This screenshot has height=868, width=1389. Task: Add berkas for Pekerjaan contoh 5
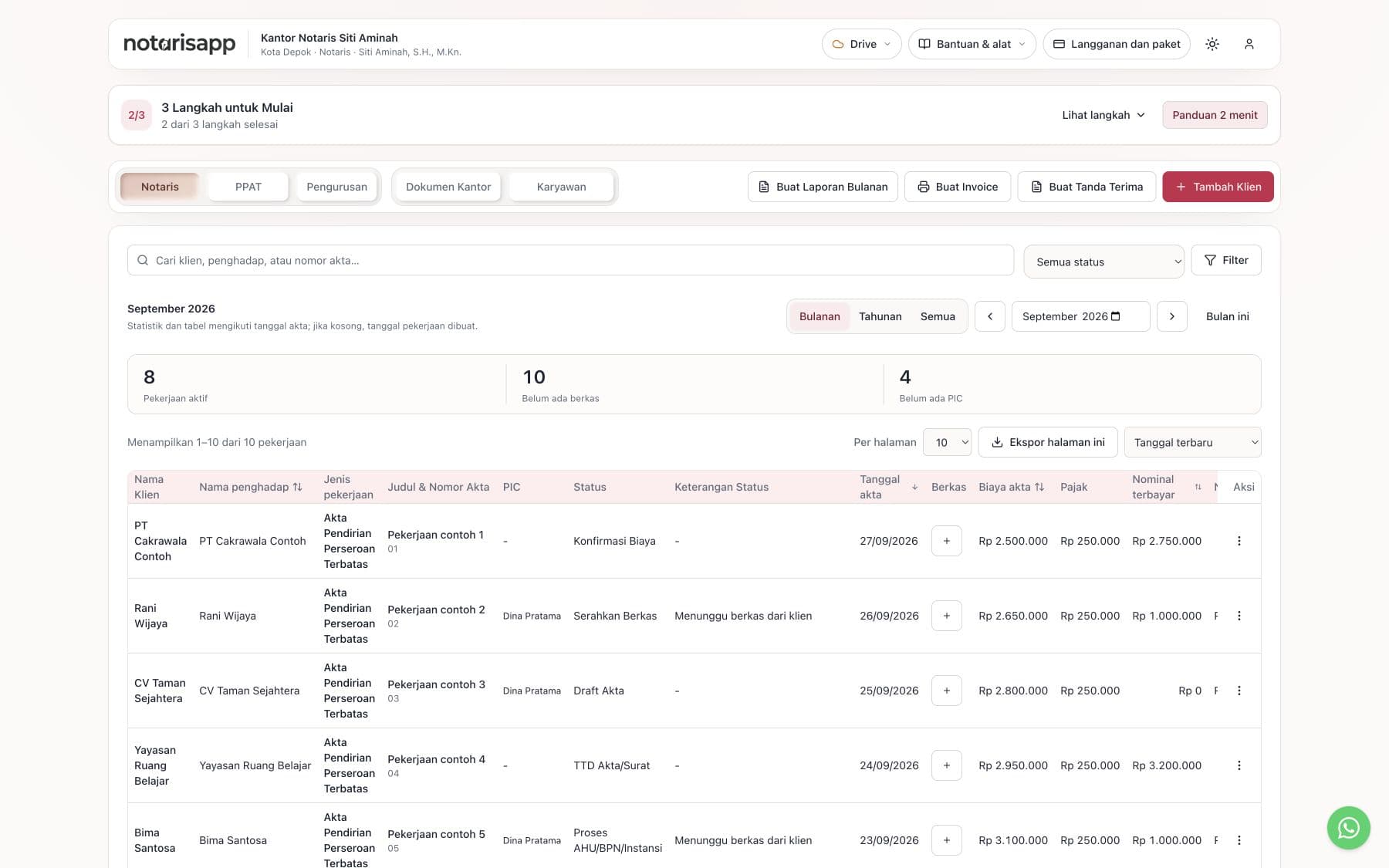tap(946, 840)
